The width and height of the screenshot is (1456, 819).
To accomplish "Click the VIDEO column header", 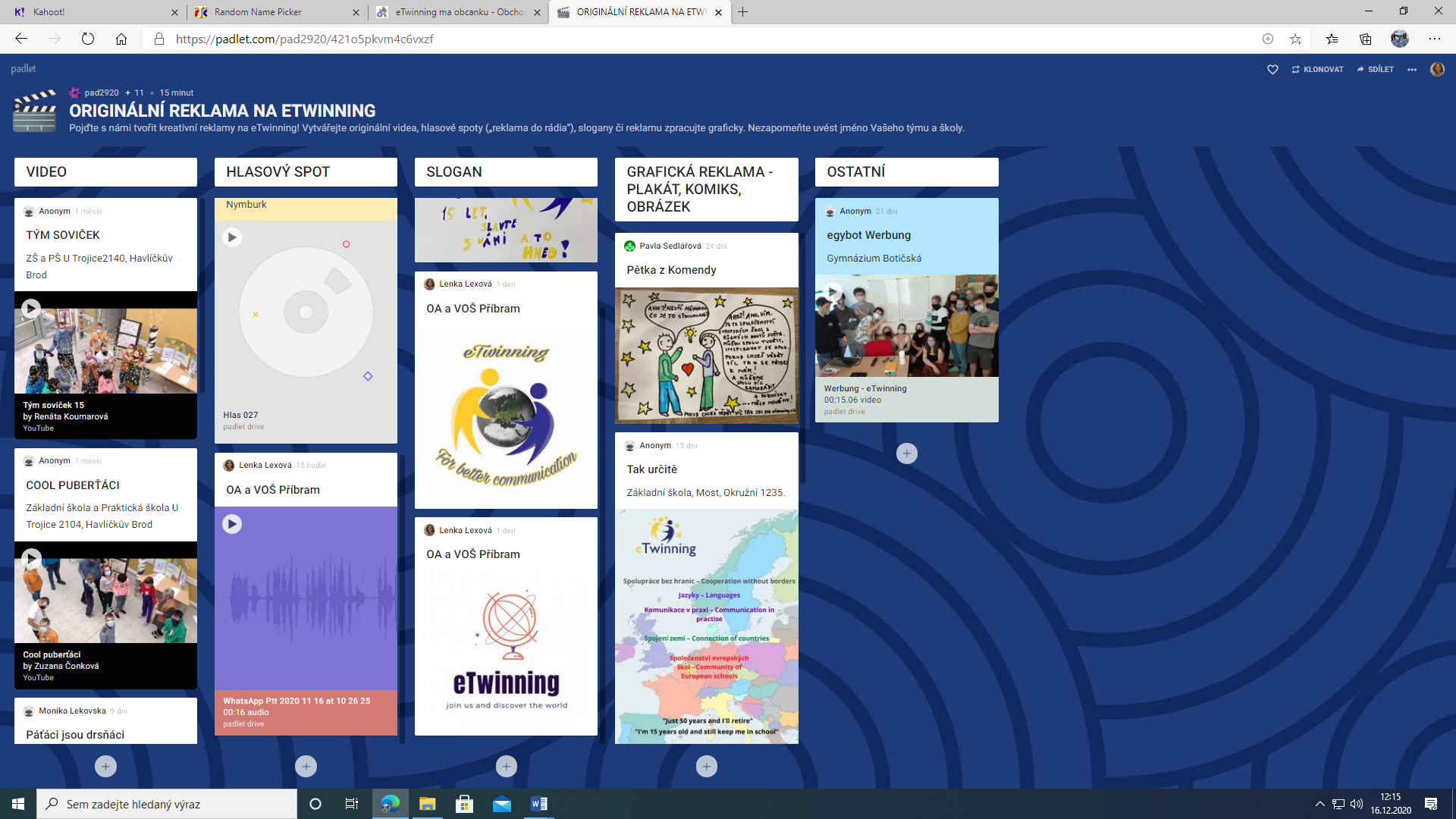I will click(105, 172).
